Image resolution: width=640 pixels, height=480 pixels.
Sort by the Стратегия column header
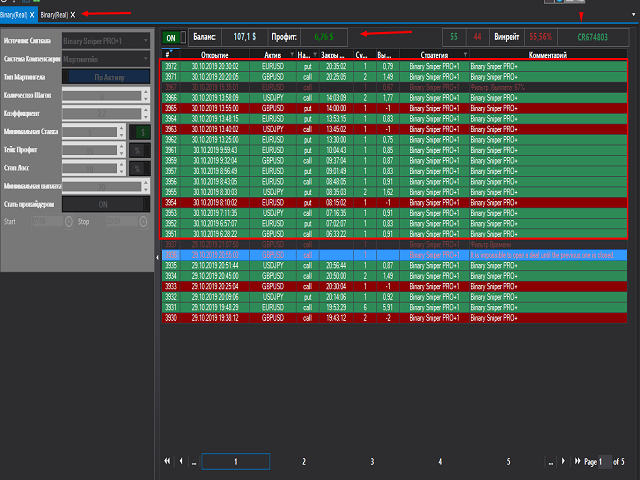432,54
